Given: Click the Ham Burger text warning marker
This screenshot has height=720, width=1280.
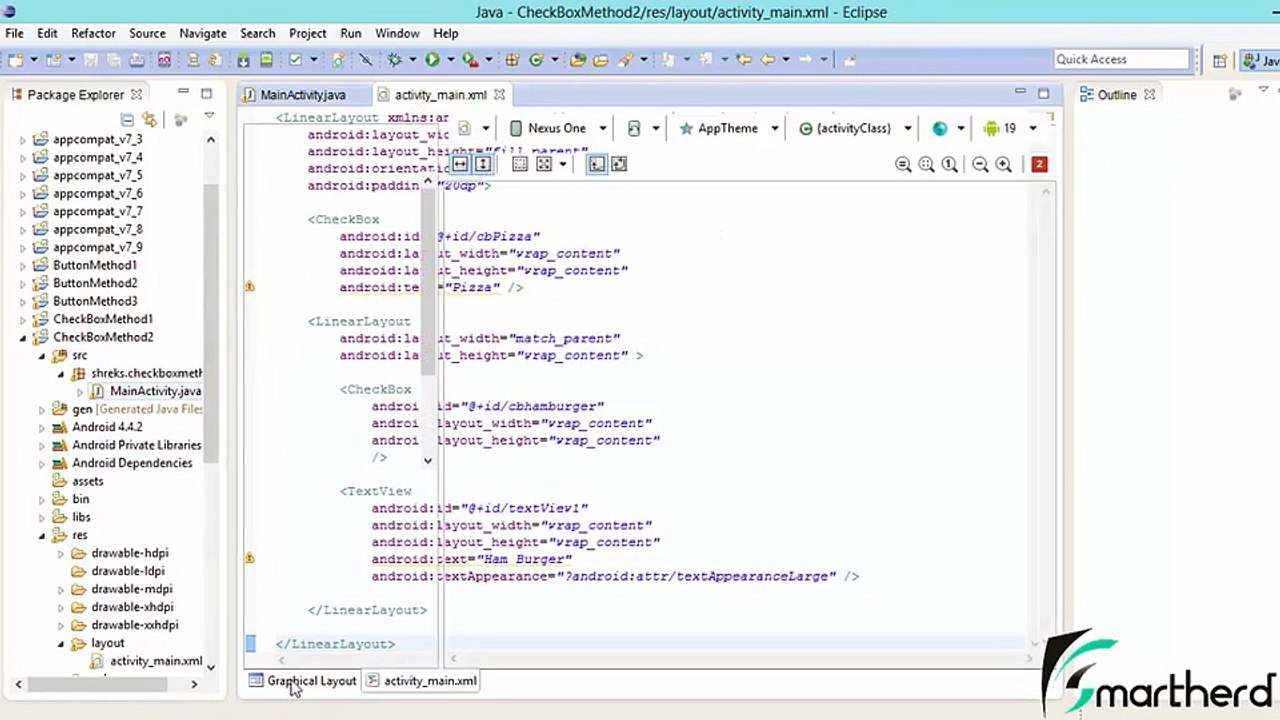Looking at the screenshot, I should (249, 558).
